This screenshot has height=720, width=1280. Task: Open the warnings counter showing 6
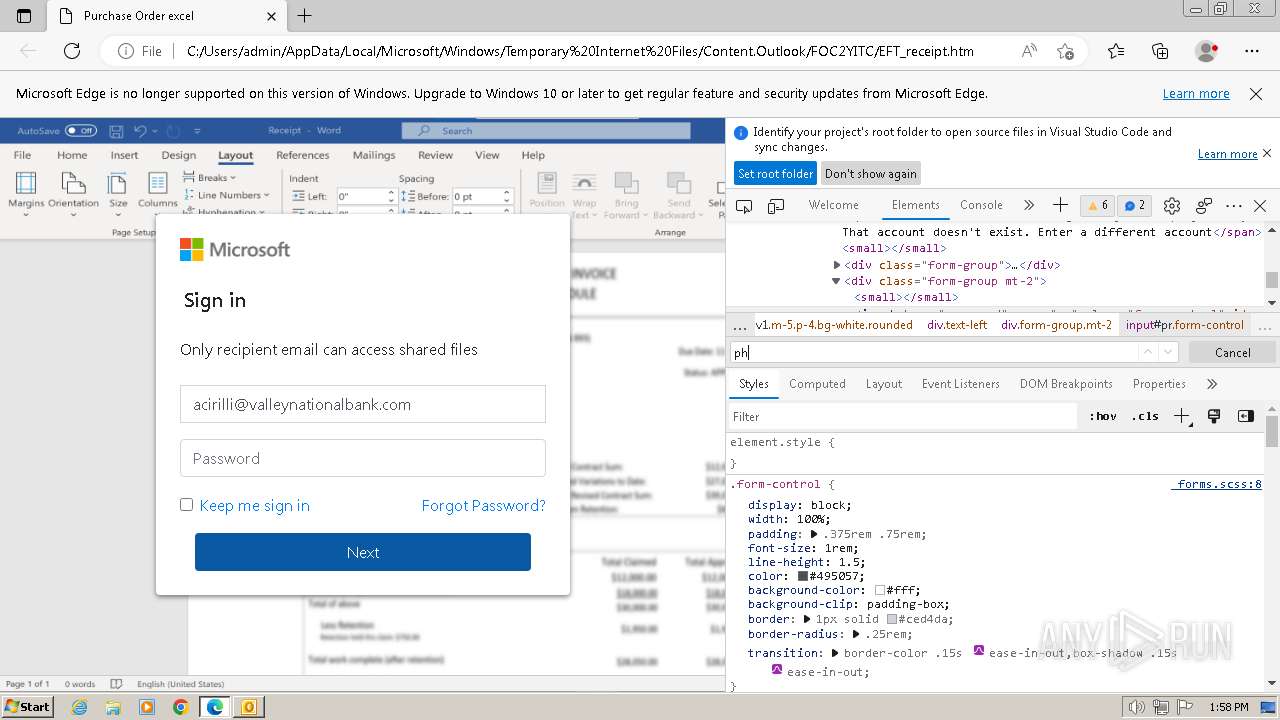1098,205
